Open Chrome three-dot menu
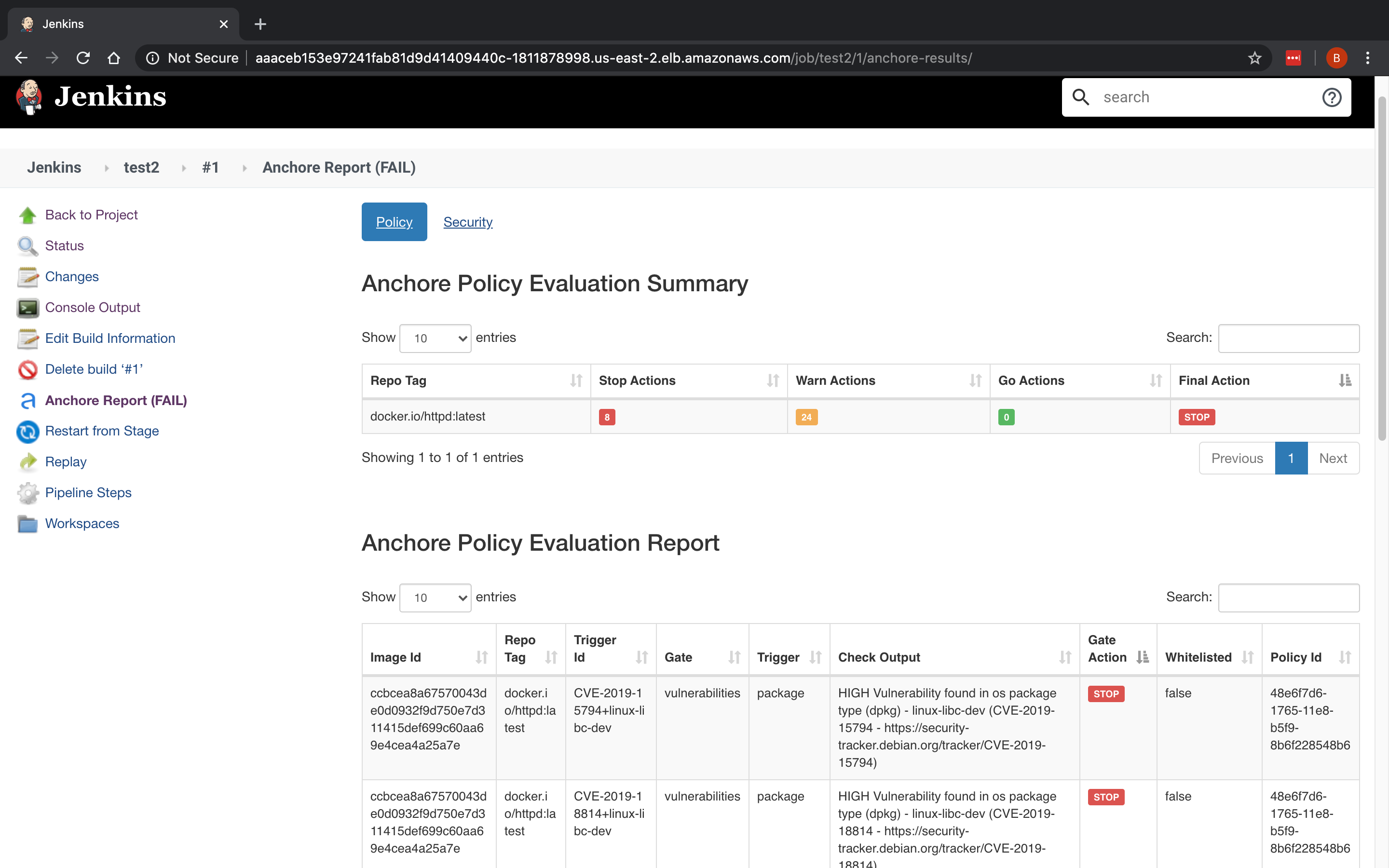Viewport: 1389px width, 868px height. pos(1368,58)
